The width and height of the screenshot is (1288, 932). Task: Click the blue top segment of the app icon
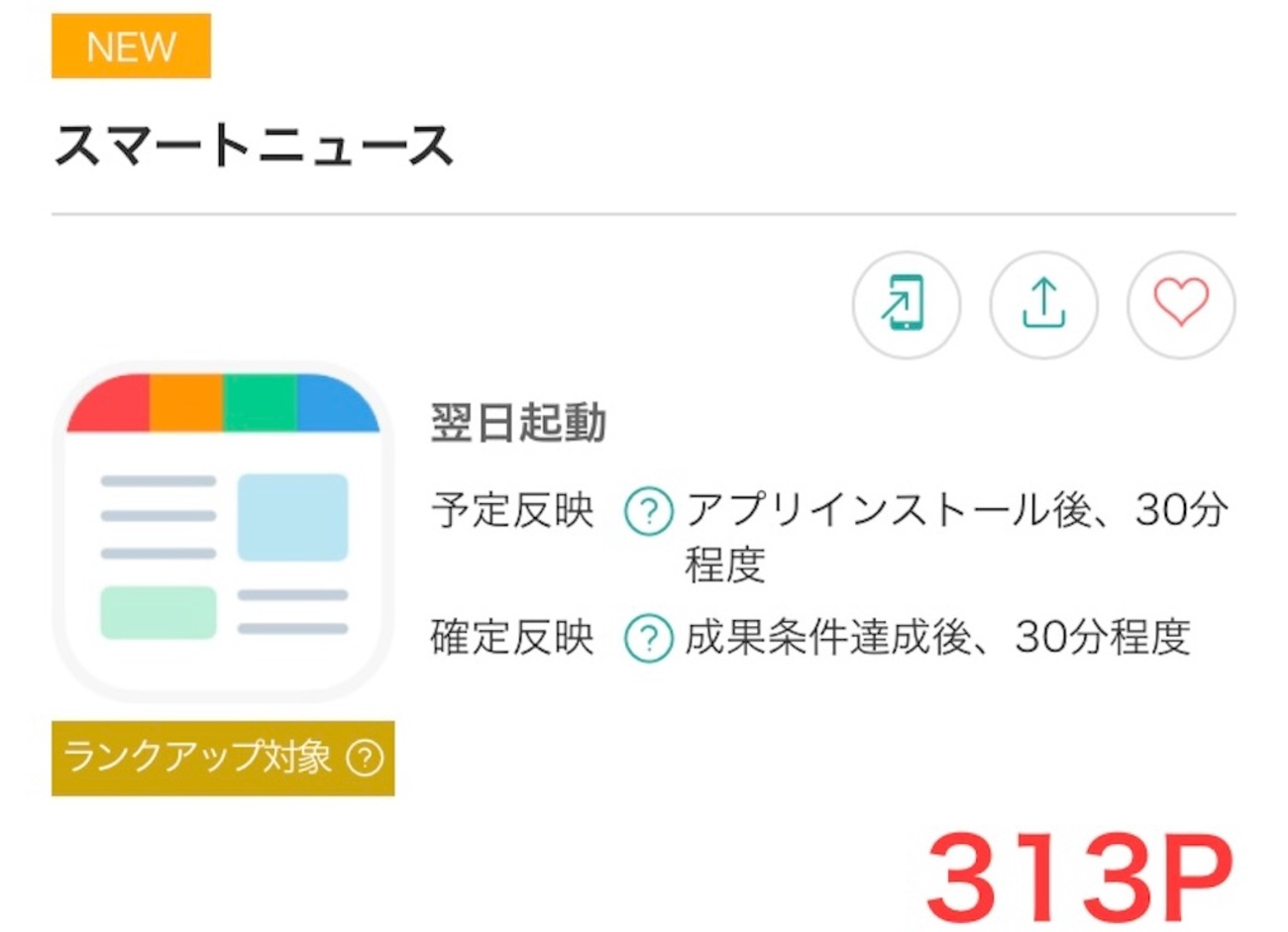(337, 404)
